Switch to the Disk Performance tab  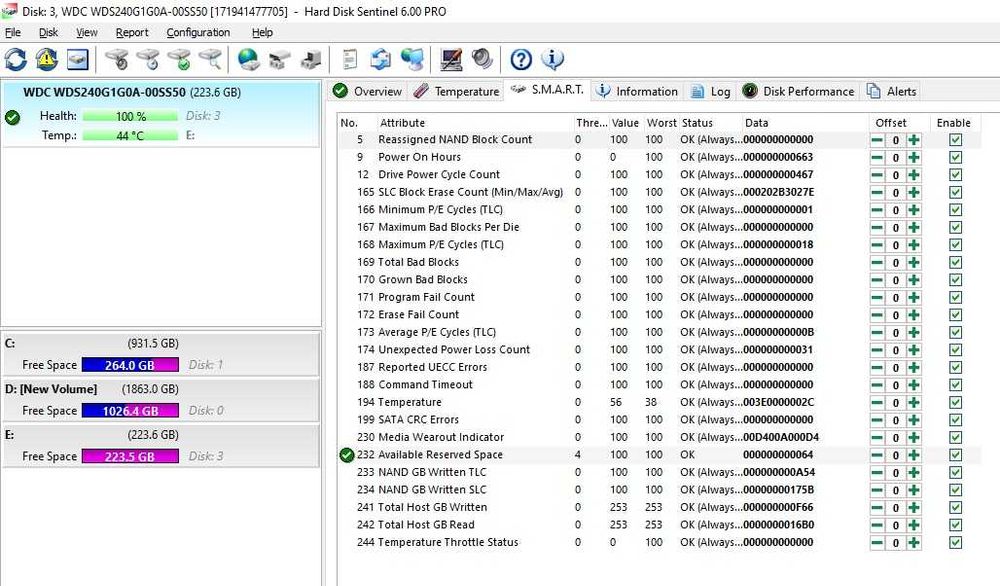coord(798,91)
